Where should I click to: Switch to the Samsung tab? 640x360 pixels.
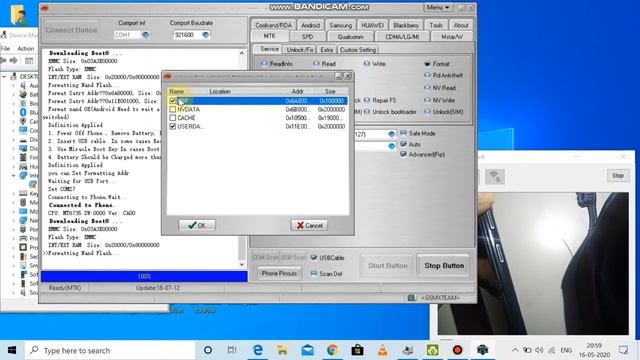tap(340, 25)
